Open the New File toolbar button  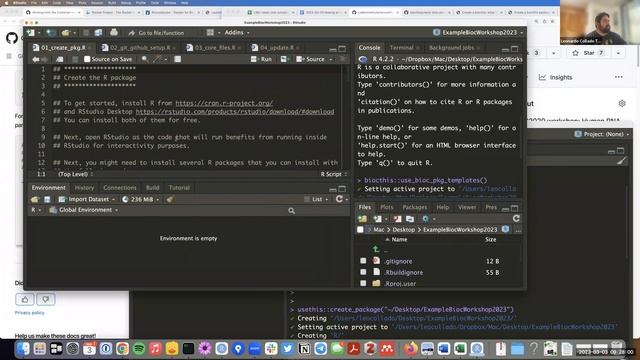click(31, 32)
